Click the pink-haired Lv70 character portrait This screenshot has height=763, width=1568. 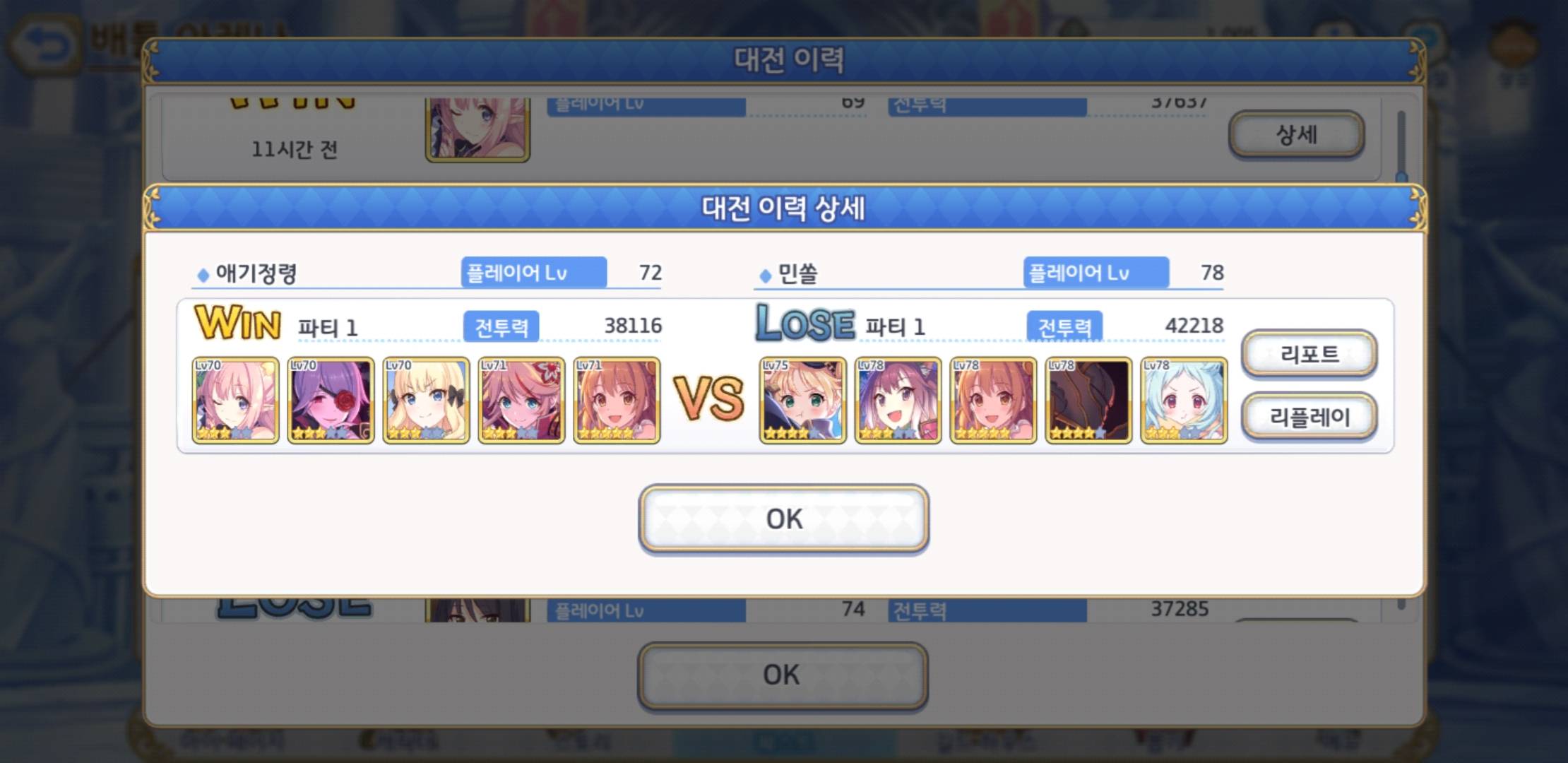235,400
